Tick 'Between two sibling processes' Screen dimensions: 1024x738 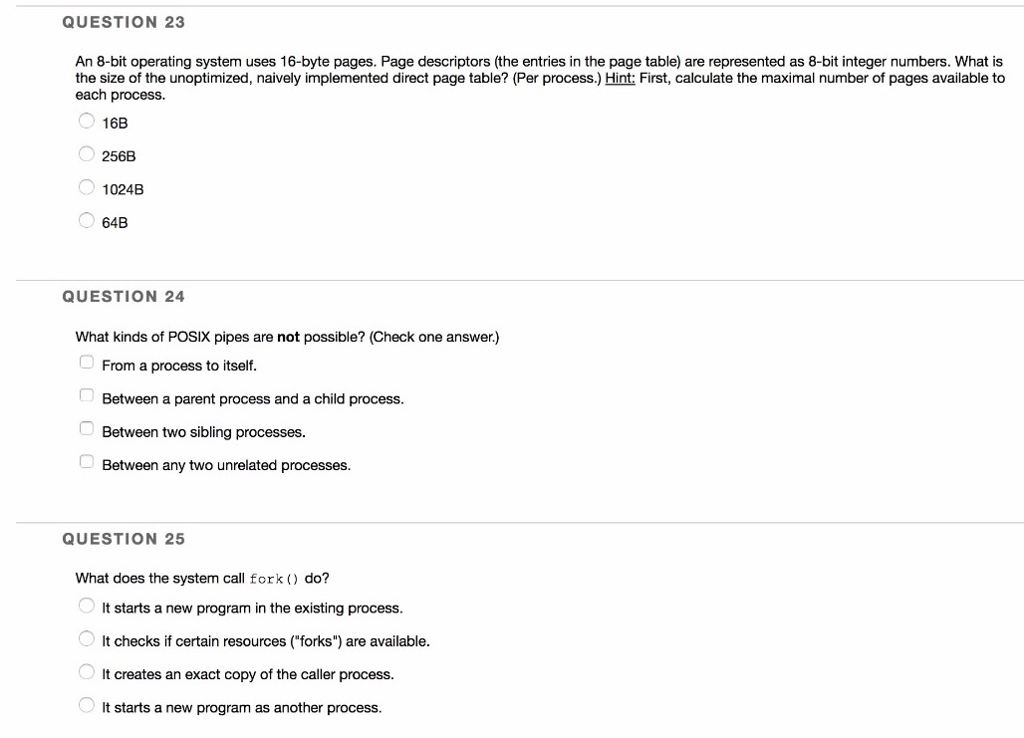pyautogui.click(x=86, y=427)
